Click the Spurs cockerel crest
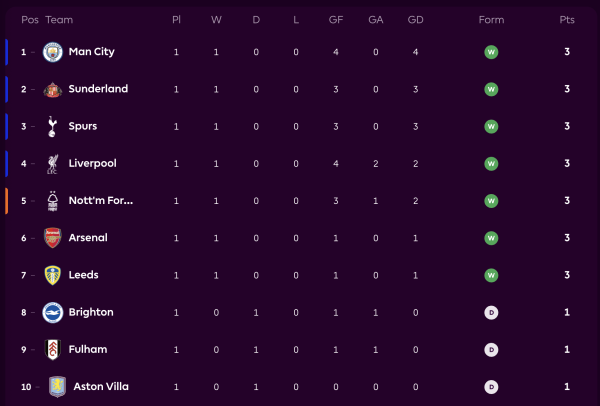This screenshot has width=600, height=406. 52,126
